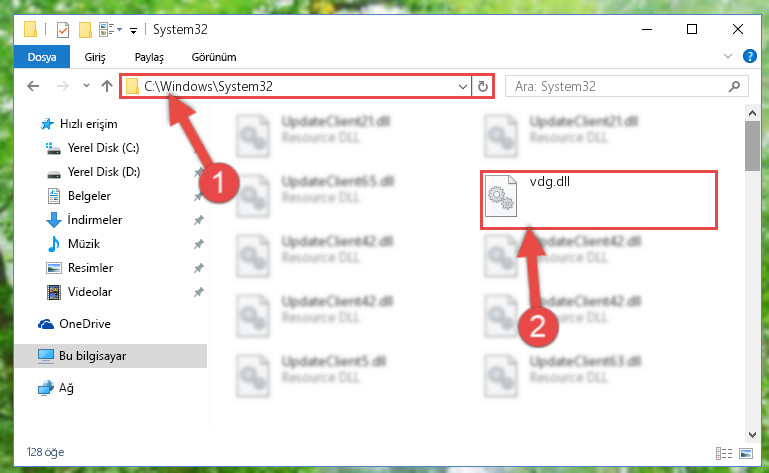Click the search magnifier icon
The image size is (769, 473).
[x=734, y=87]
